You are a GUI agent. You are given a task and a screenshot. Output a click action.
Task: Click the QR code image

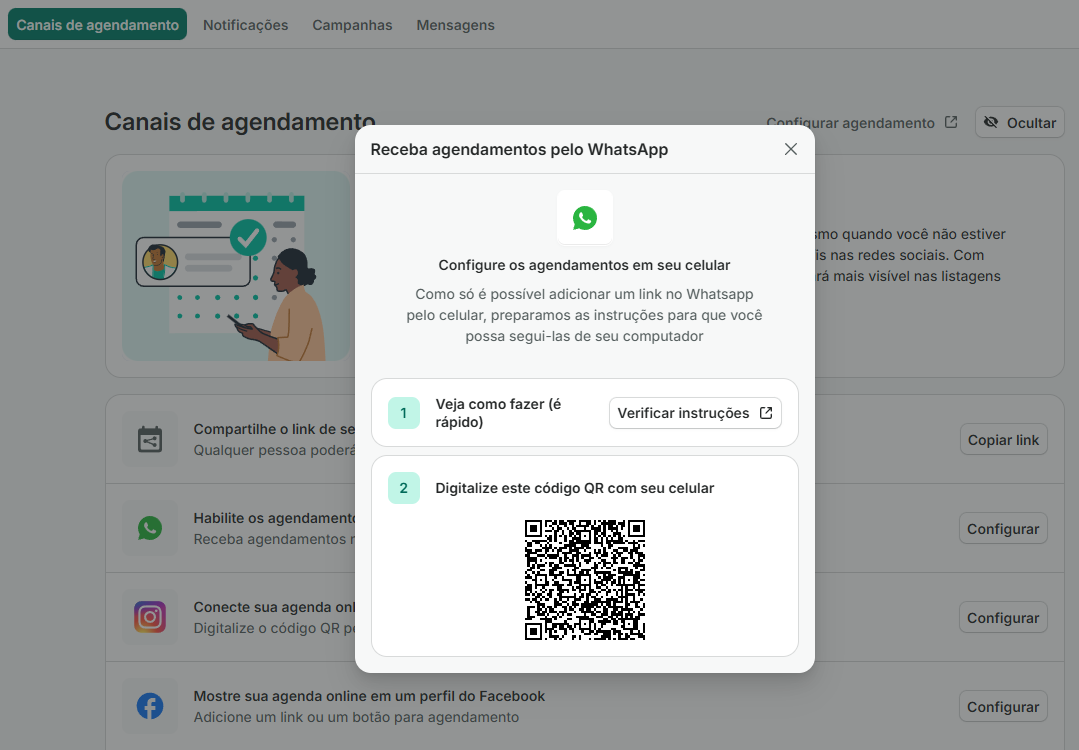(x=585, y=579)
